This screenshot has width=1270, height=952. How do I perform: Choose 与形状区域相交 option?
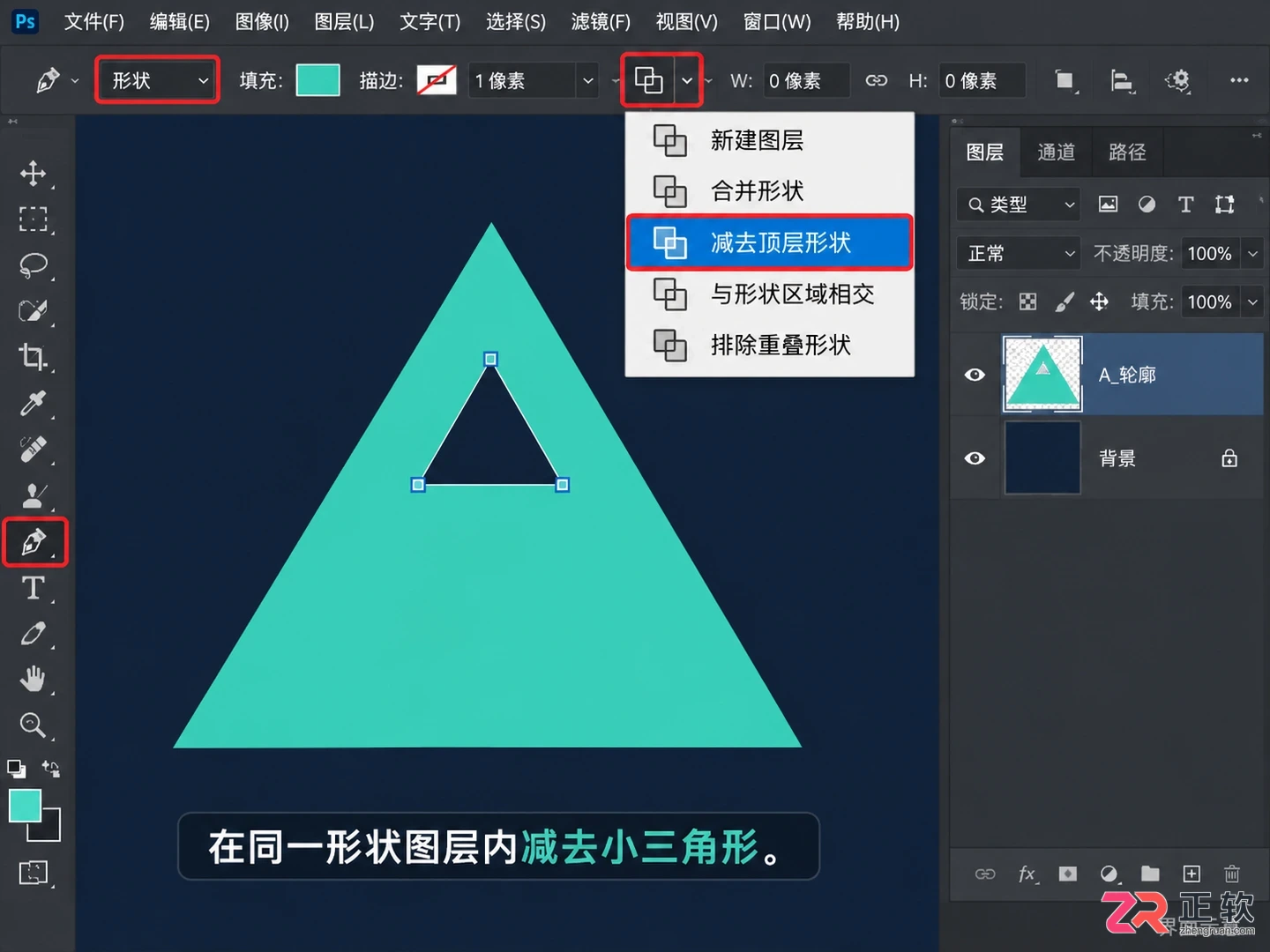click(x=769, y=294)
